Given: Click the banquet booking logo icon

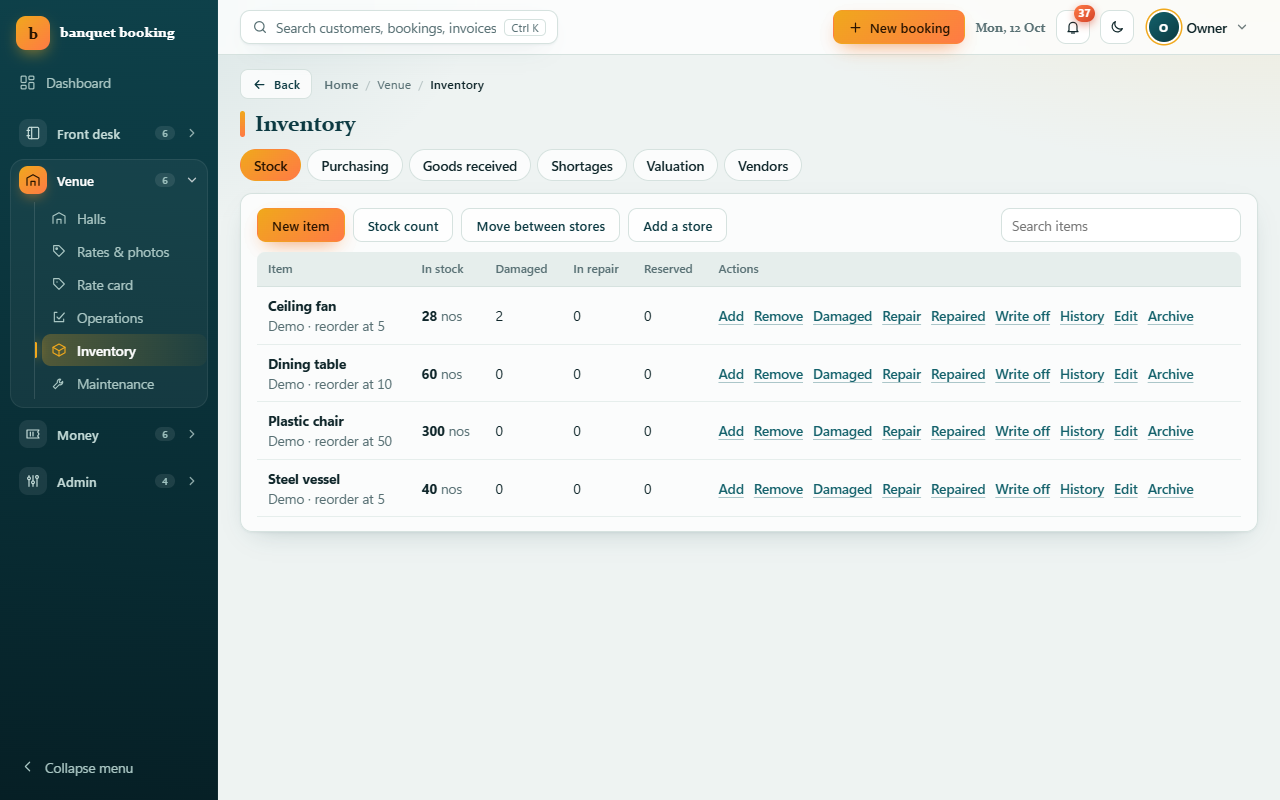Looking at the screenshot, I should pyautogui.click(x=33, y=33).
